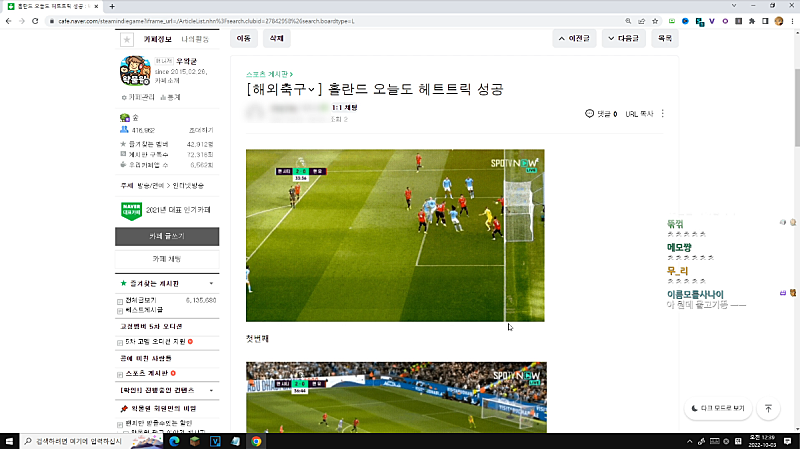Image resolution: width=800 pixels, height=449 pixels.
Task: Click the scroll-to-top arrow button
Action: 768,408
